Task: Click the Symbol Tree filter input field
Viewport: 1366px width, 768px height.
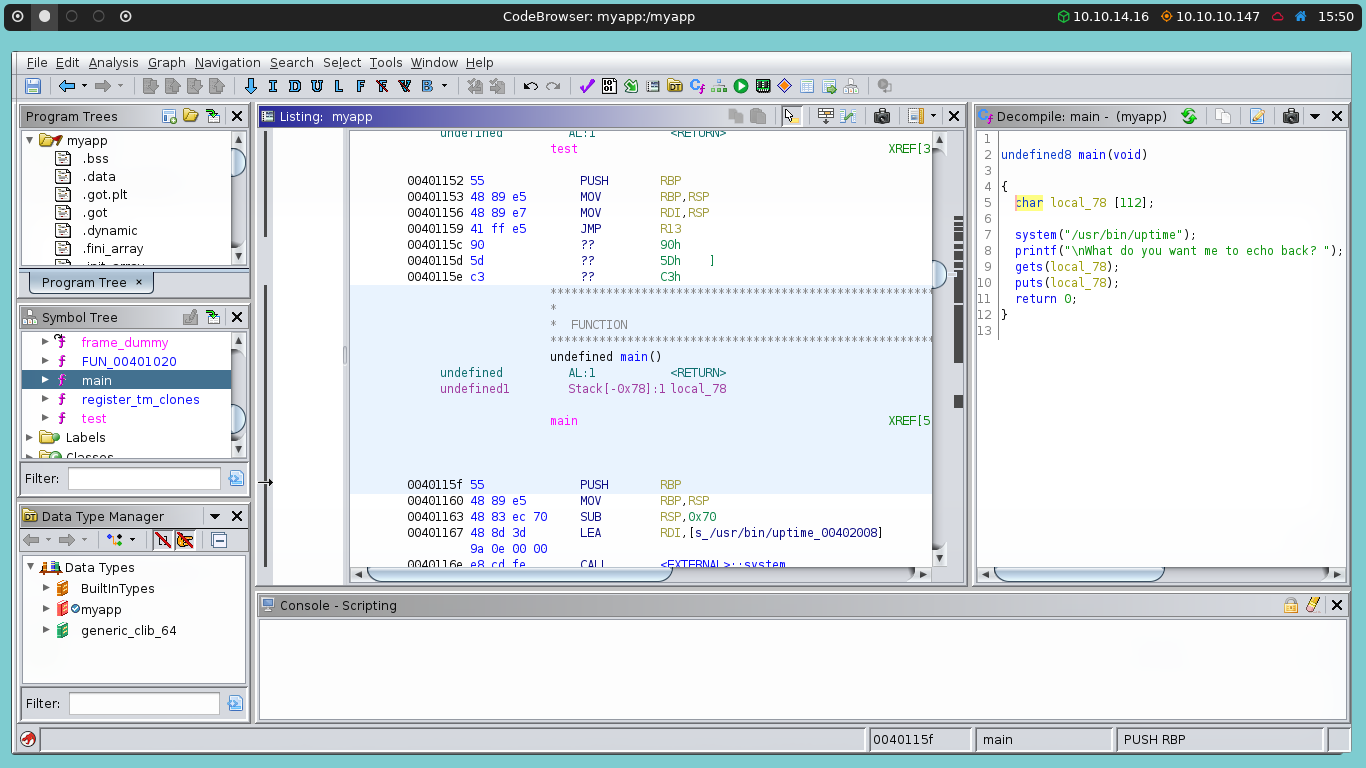Action: point(144,478)
